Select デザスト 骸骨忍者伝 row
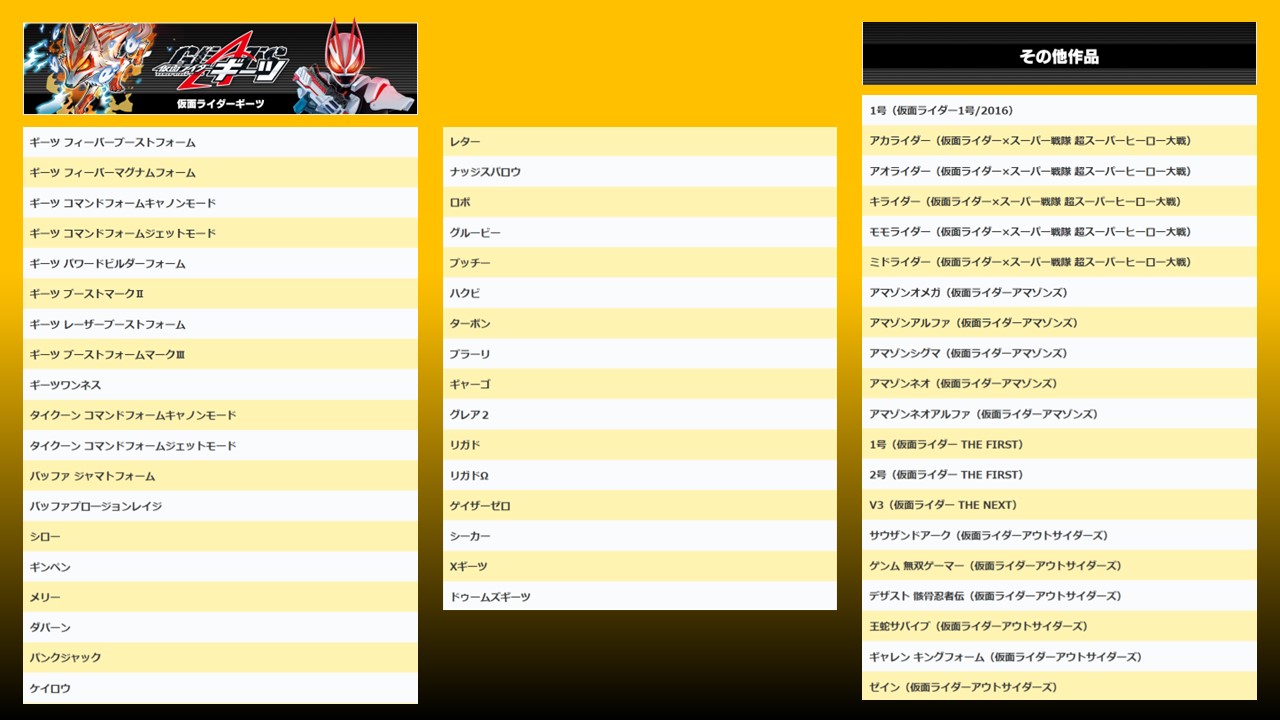The height and width of the screenshot is (720, 1280). [x=1059, y=596]
